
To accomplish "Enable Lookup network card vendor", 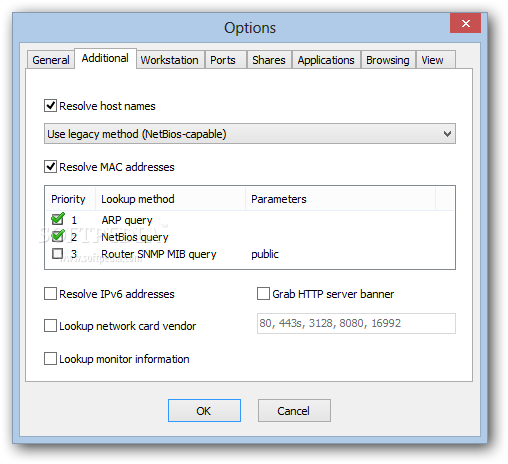I will click(50, 326).
